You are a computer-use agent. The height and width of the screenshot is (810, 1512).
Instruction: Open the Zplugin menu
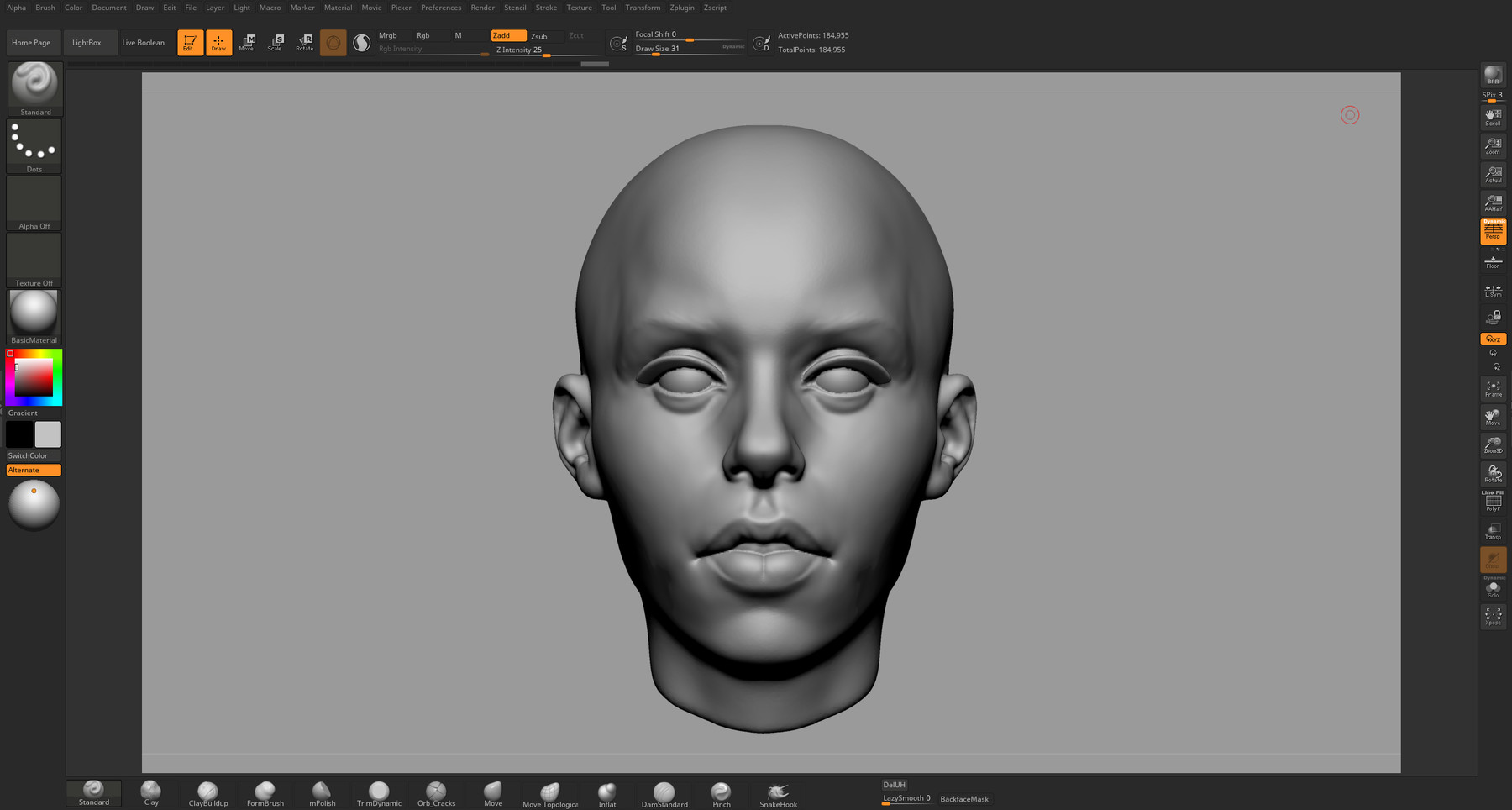coord(681,8)
